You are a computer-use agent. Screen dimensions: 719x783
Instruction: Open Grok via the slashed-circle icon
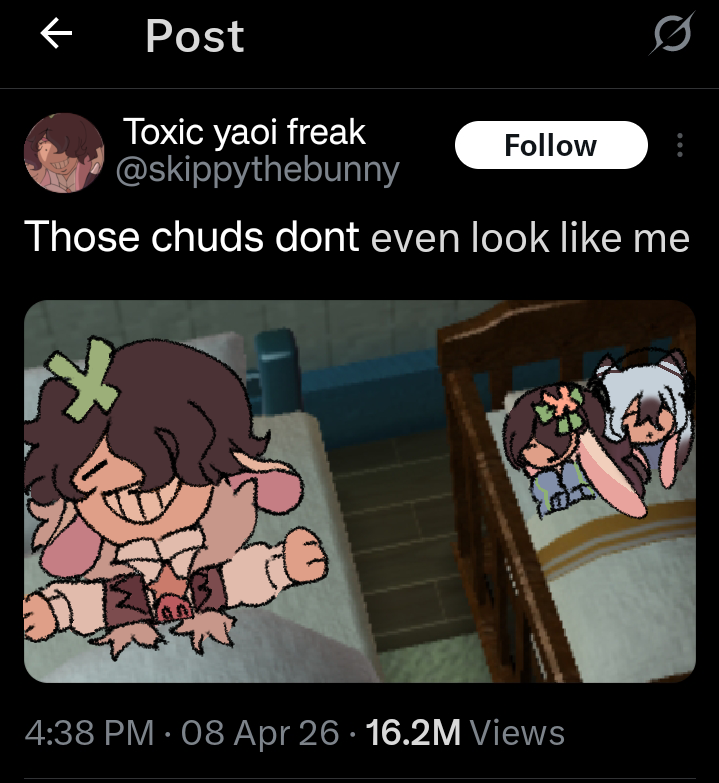[x=670, y=36]
